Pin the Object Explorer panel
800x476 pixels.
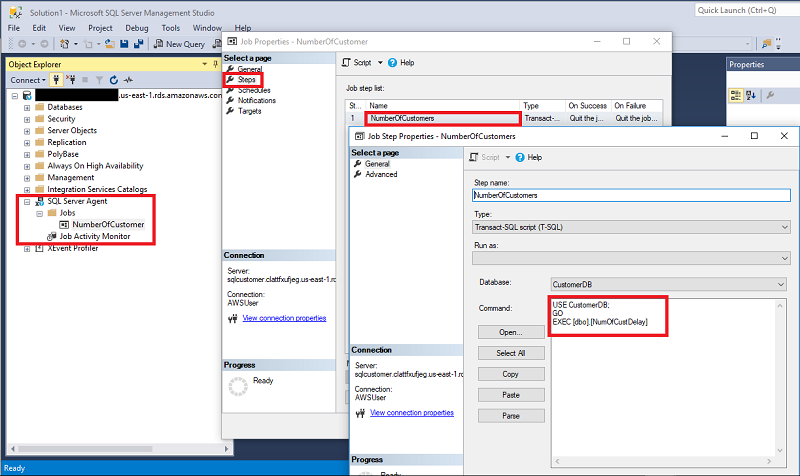[215, 64]
